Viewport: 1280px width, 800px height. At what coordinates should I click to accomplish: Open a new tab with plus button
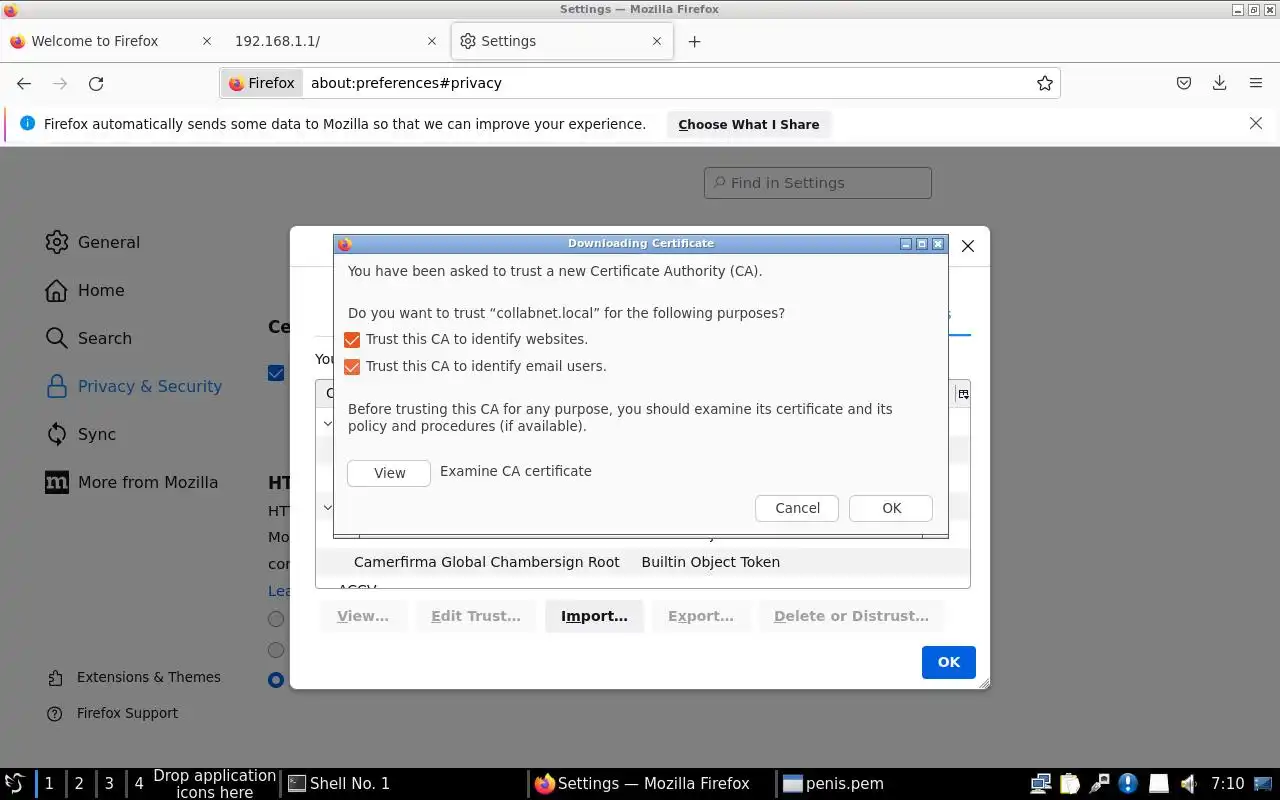694,41
